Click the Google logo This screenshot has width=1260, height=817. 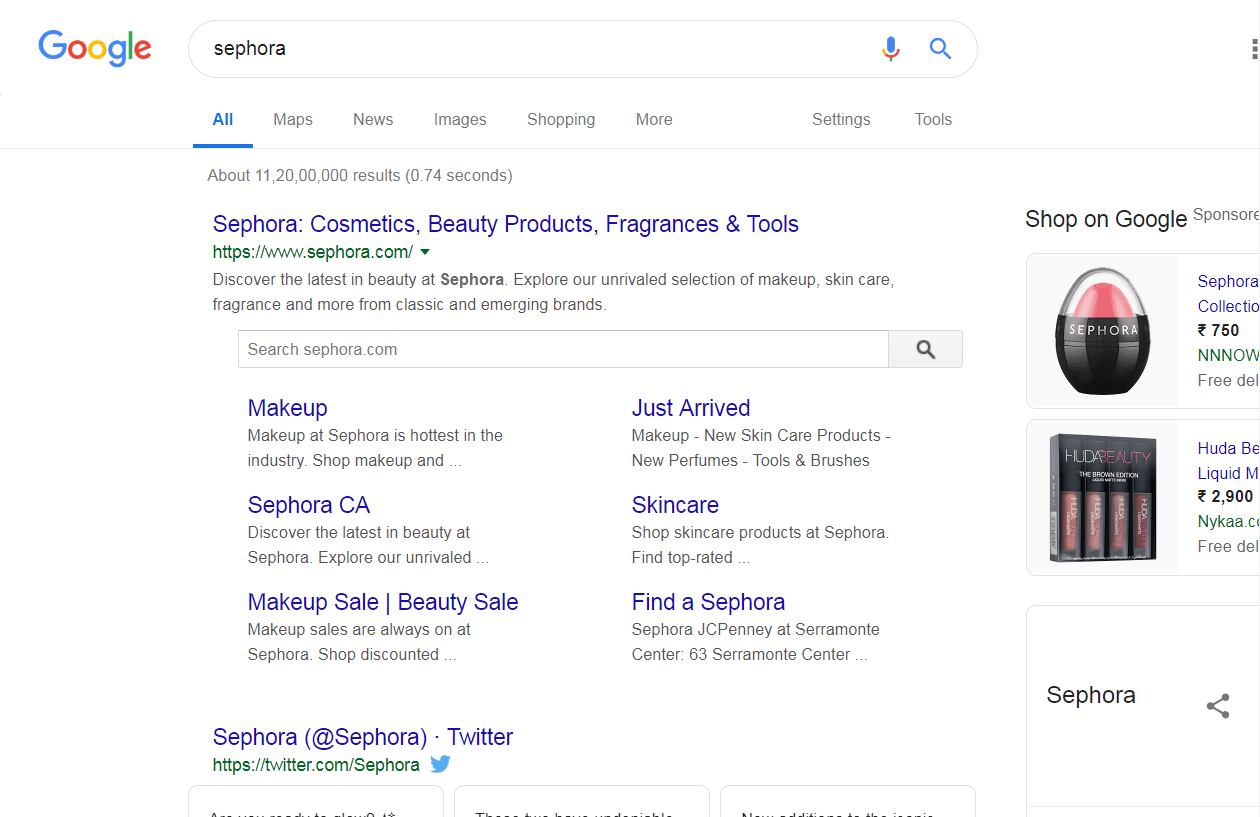(95, 48)
